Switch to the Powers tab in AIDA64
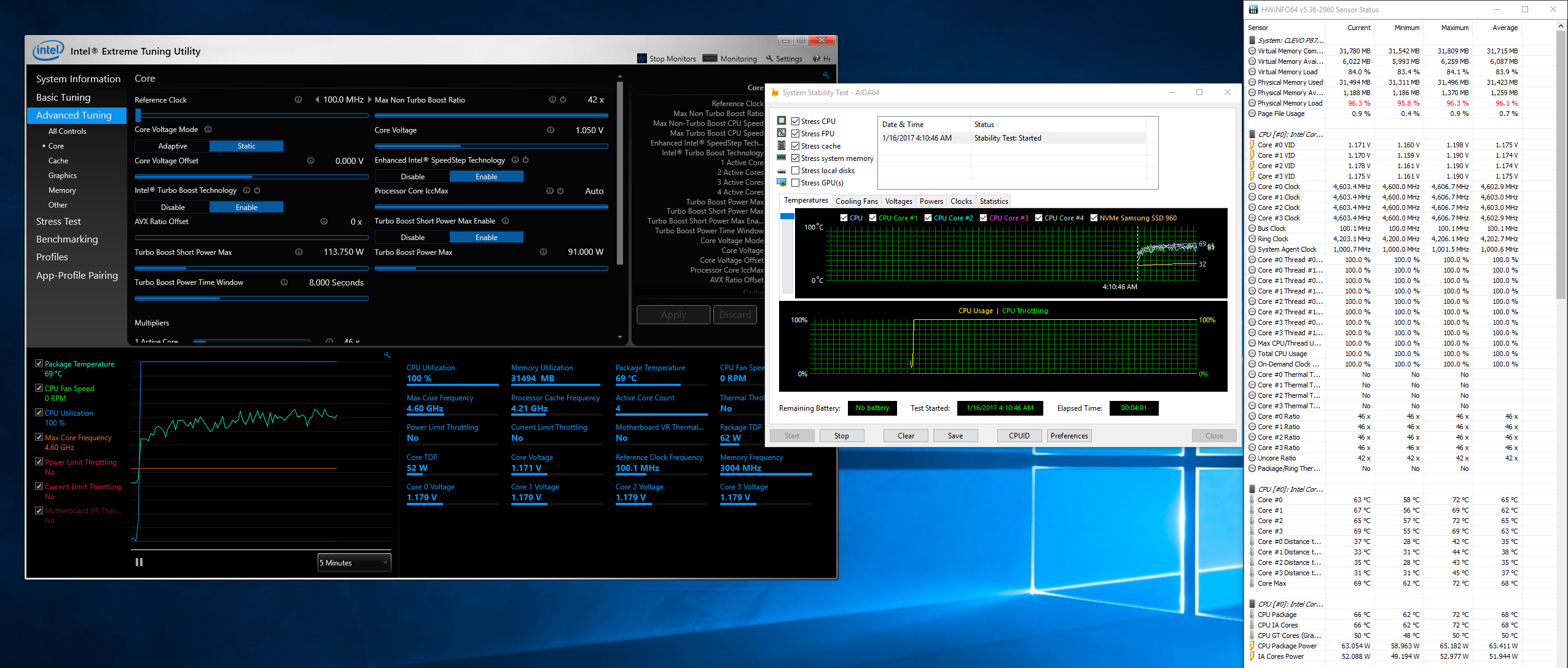The width and height of the screenshot is (1568, 668). point(931,201)
